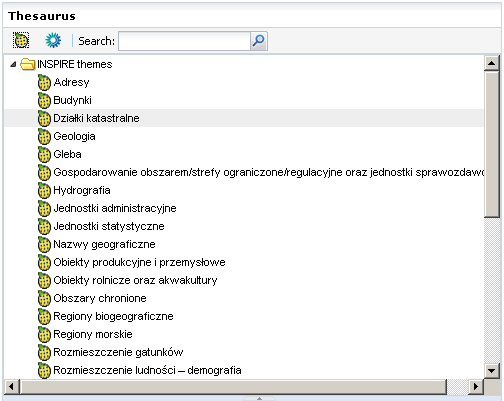Click the icon beside Rozmieszczenie ludności – demografia

coord(44,370)
